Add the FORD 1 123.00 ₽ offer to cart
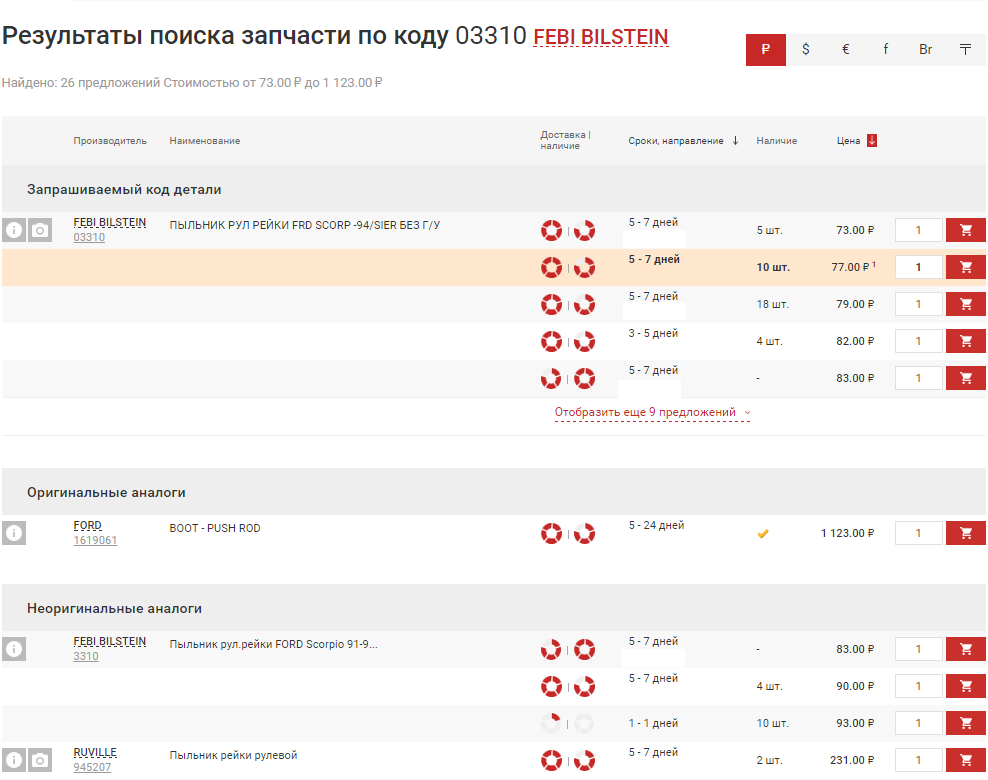 pos(965,533)
